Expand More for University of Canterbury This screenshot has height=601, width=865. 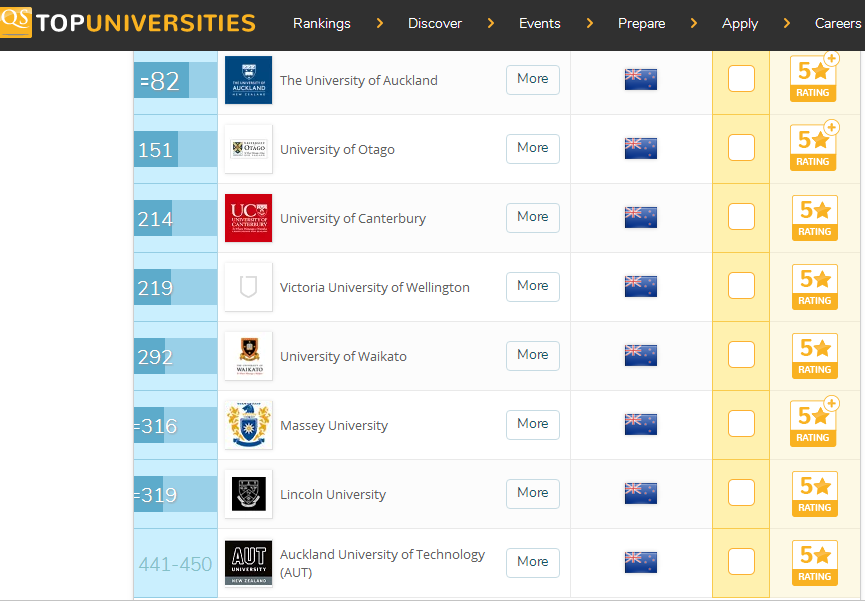click(x=532, y=217)
